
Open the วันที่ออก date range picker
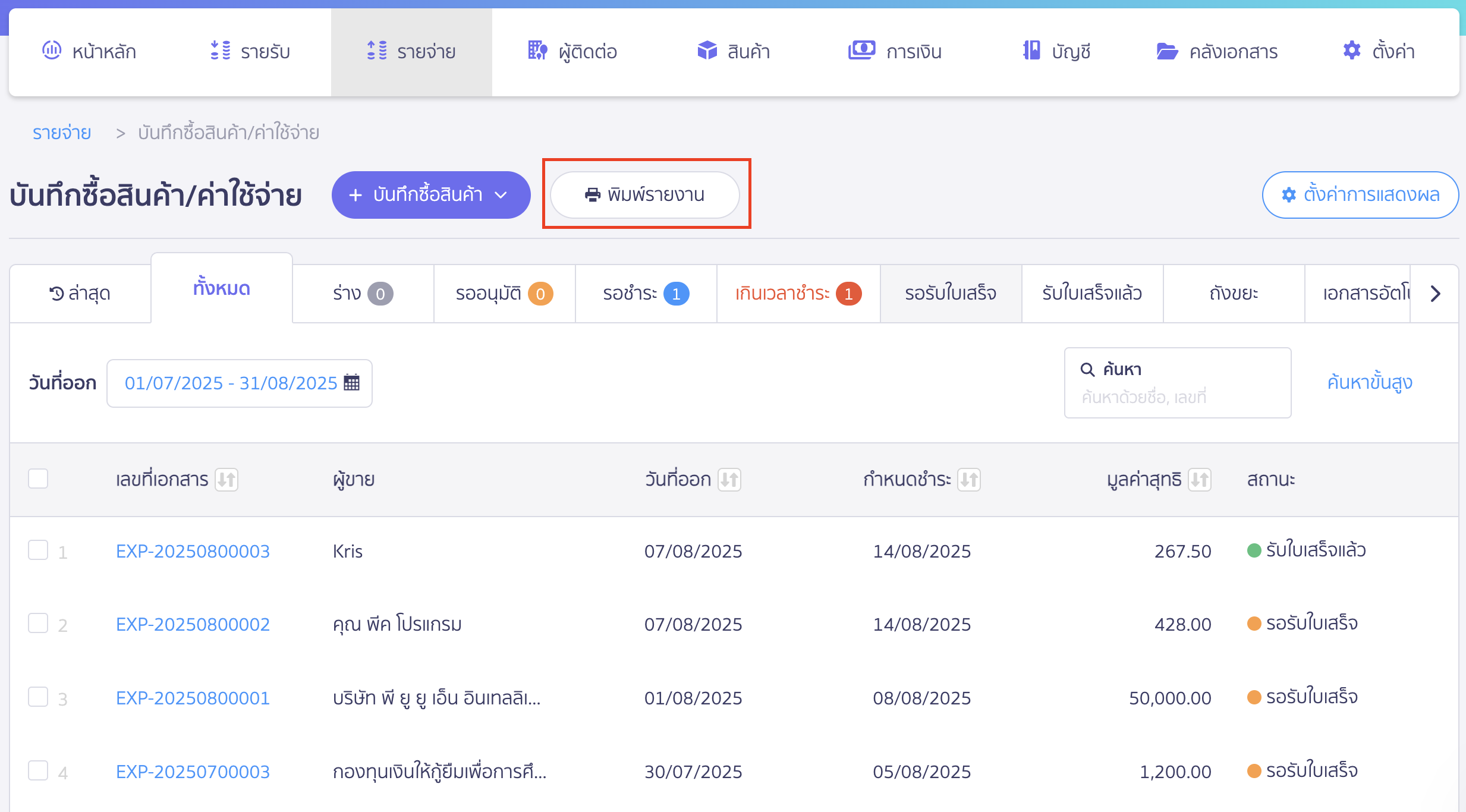coord(240,383)
